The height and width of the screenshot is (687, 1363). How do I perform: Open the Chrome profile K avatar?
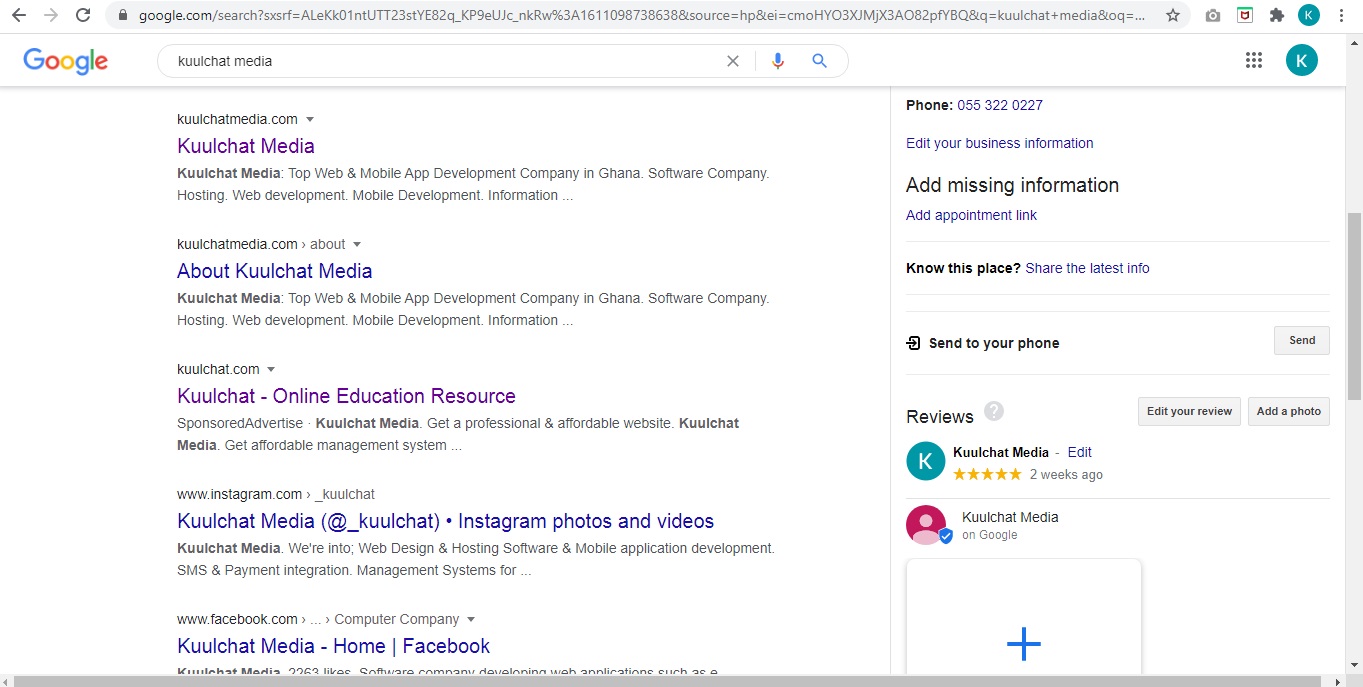tap(1309, 16)
